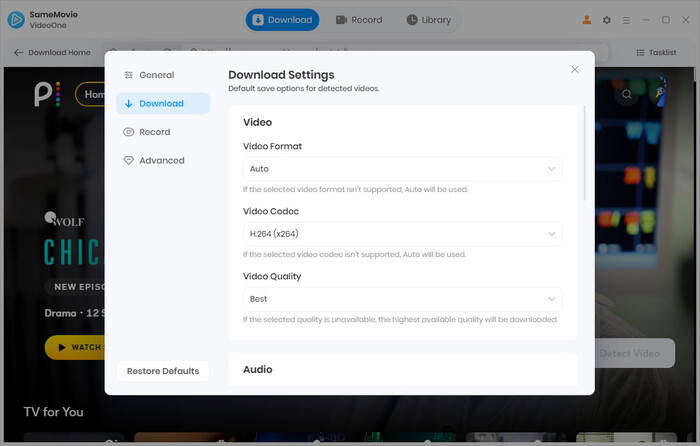The height and width of the screenshot is (446, 700).
Task: Open the Library tab
Action: (x=429, y=20)
